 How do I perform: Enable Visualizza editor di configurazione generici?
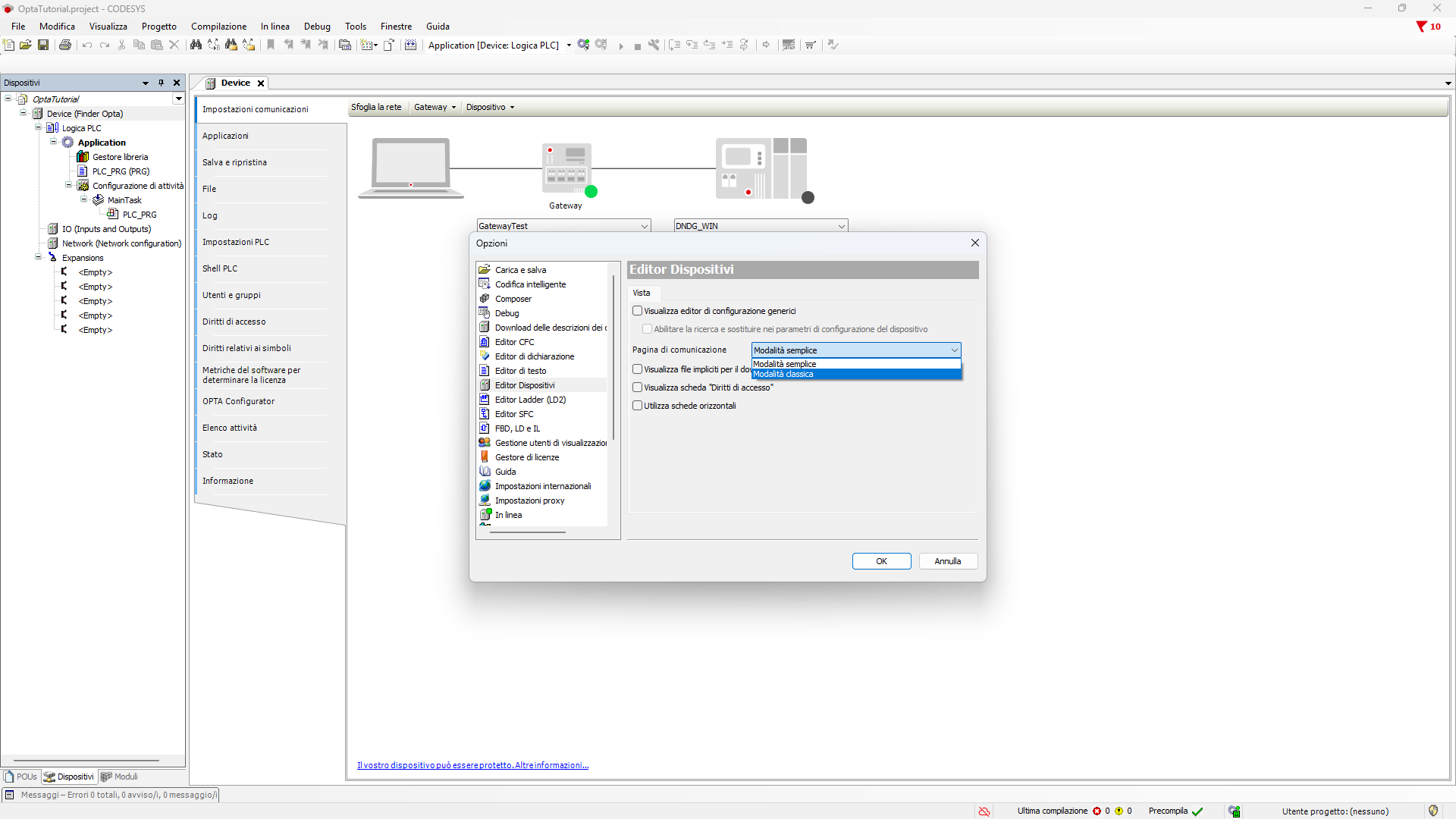[x=638, y=311]
